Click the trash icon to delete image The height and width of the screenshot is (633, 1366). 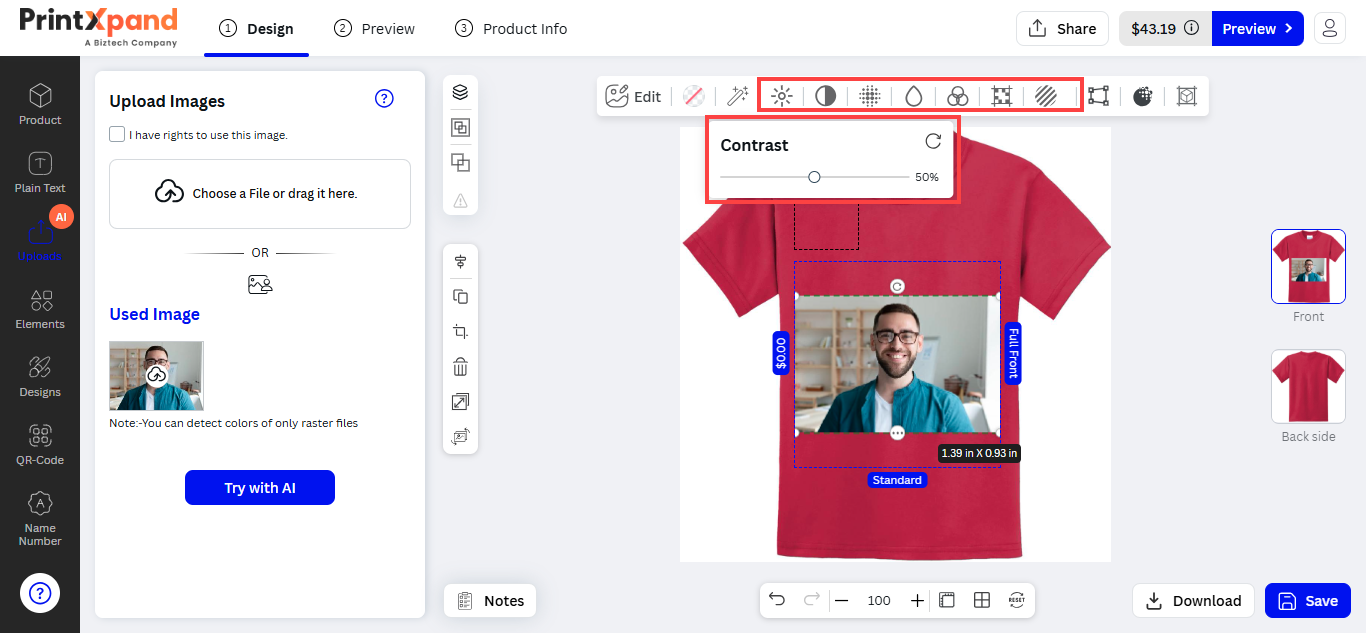(x=460, y=366)
